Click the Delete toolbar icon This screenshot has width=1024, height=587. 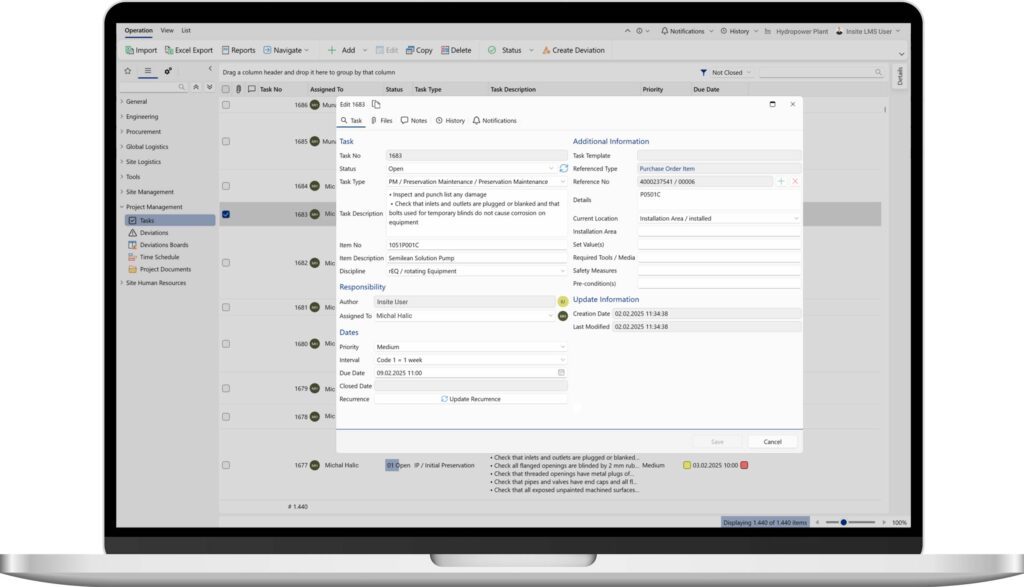coord(445,50)
